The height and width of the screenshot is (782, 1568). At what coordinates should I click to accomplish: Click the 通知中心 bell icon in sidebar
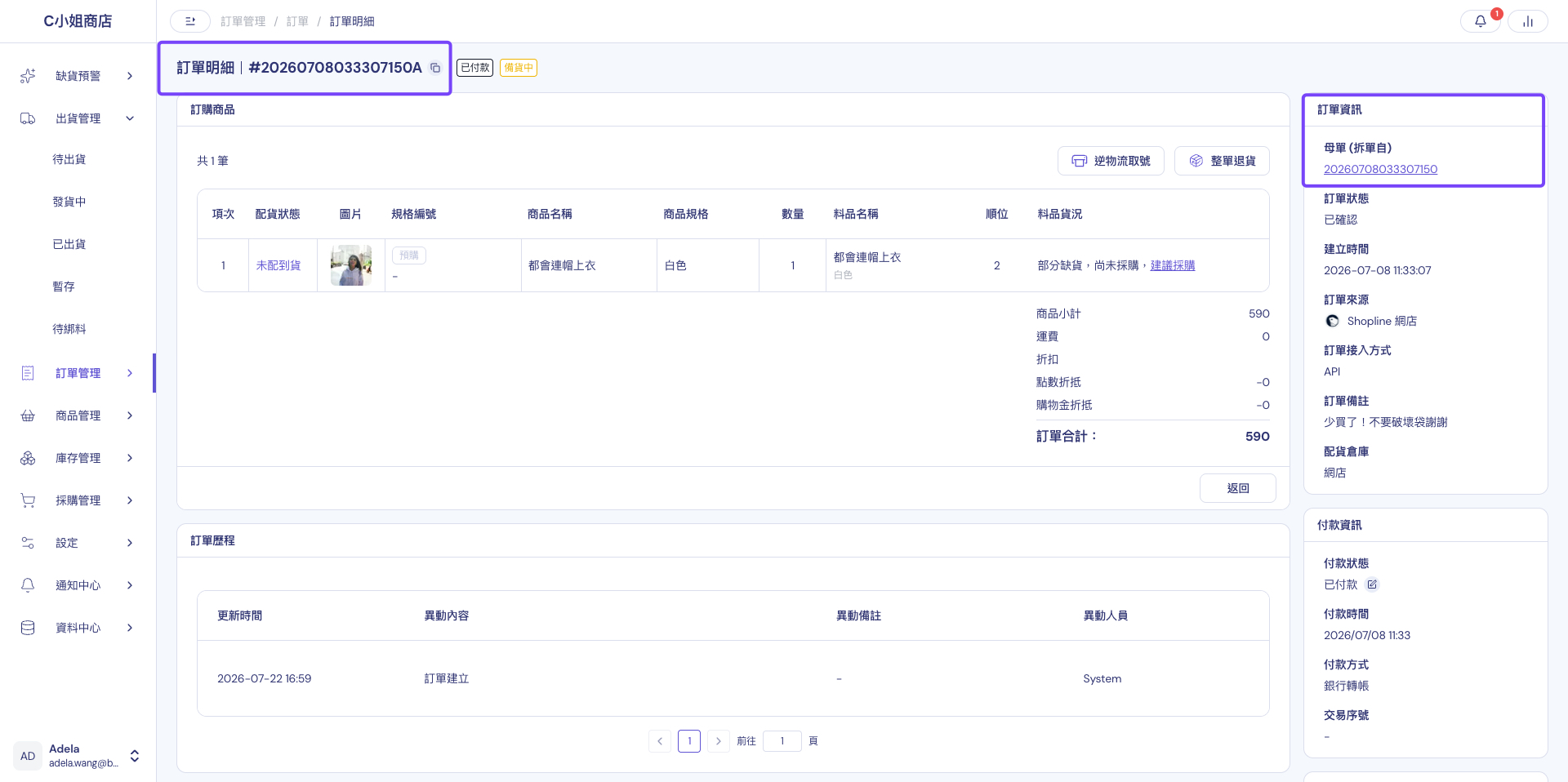[28, 585]
